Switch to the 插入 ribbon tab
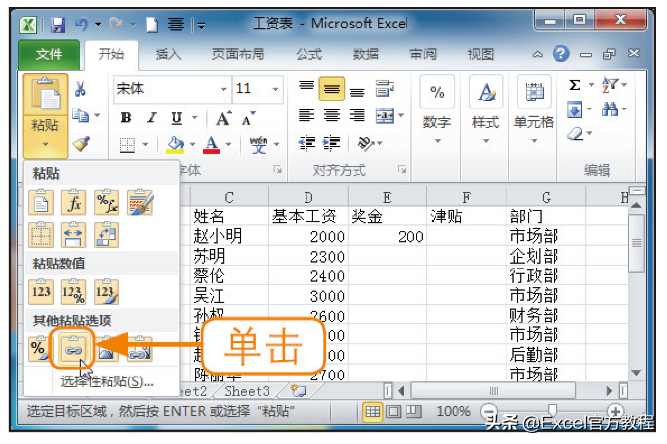667x444 pixels. pyautogui.click(x=168, y=54)
